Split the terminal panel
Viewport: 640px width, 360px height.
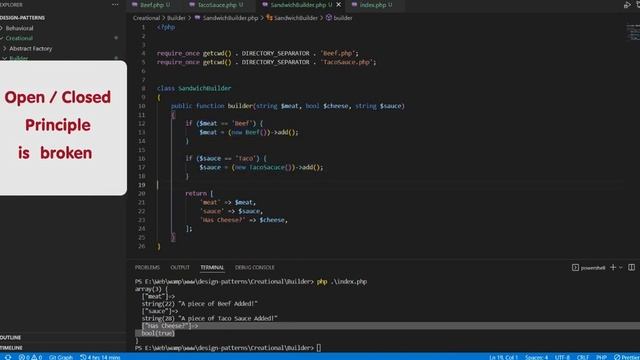(x=631, y=267)
